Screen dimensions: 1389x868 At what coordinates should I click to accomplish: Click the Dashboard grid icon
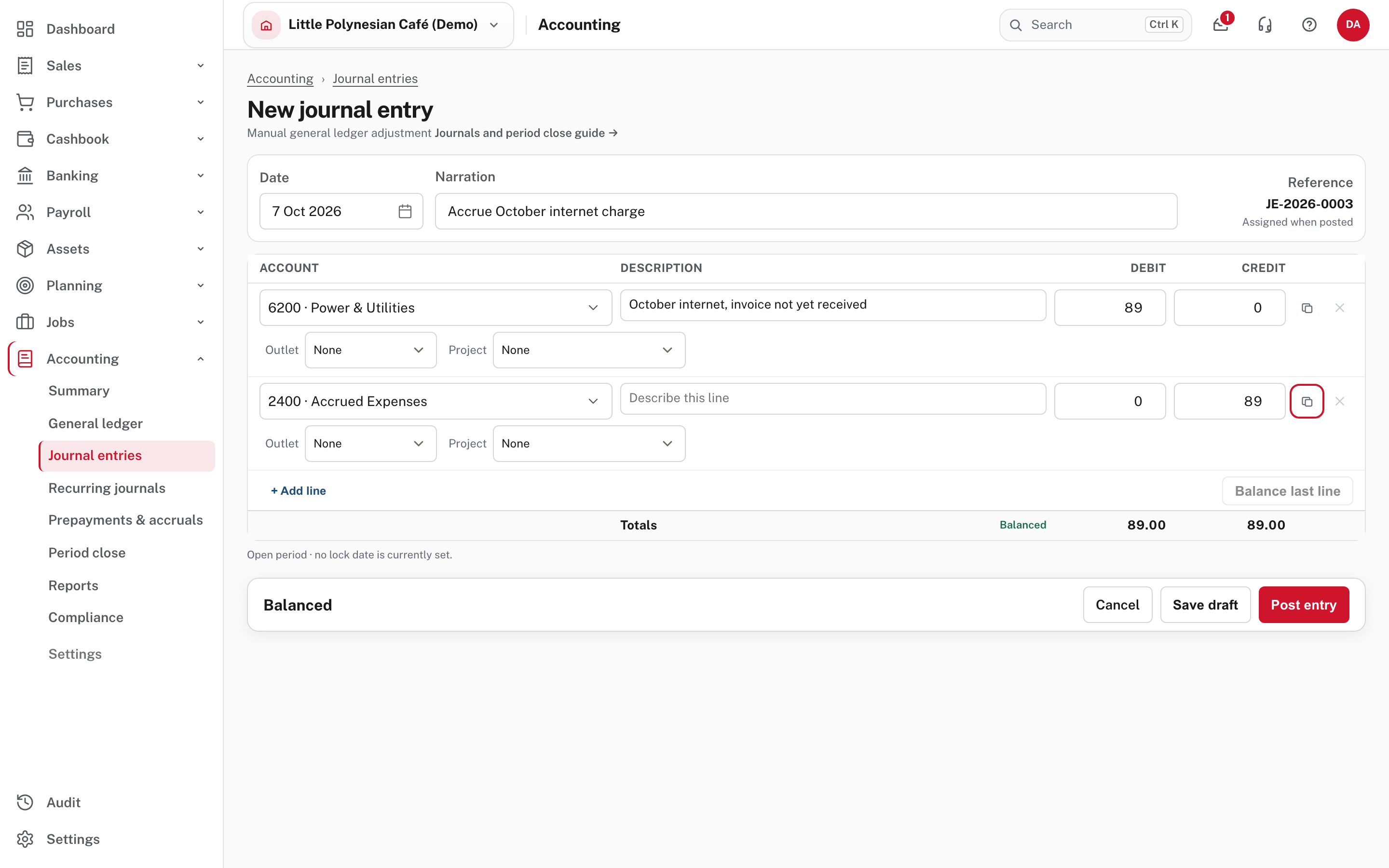pos(25,29)
